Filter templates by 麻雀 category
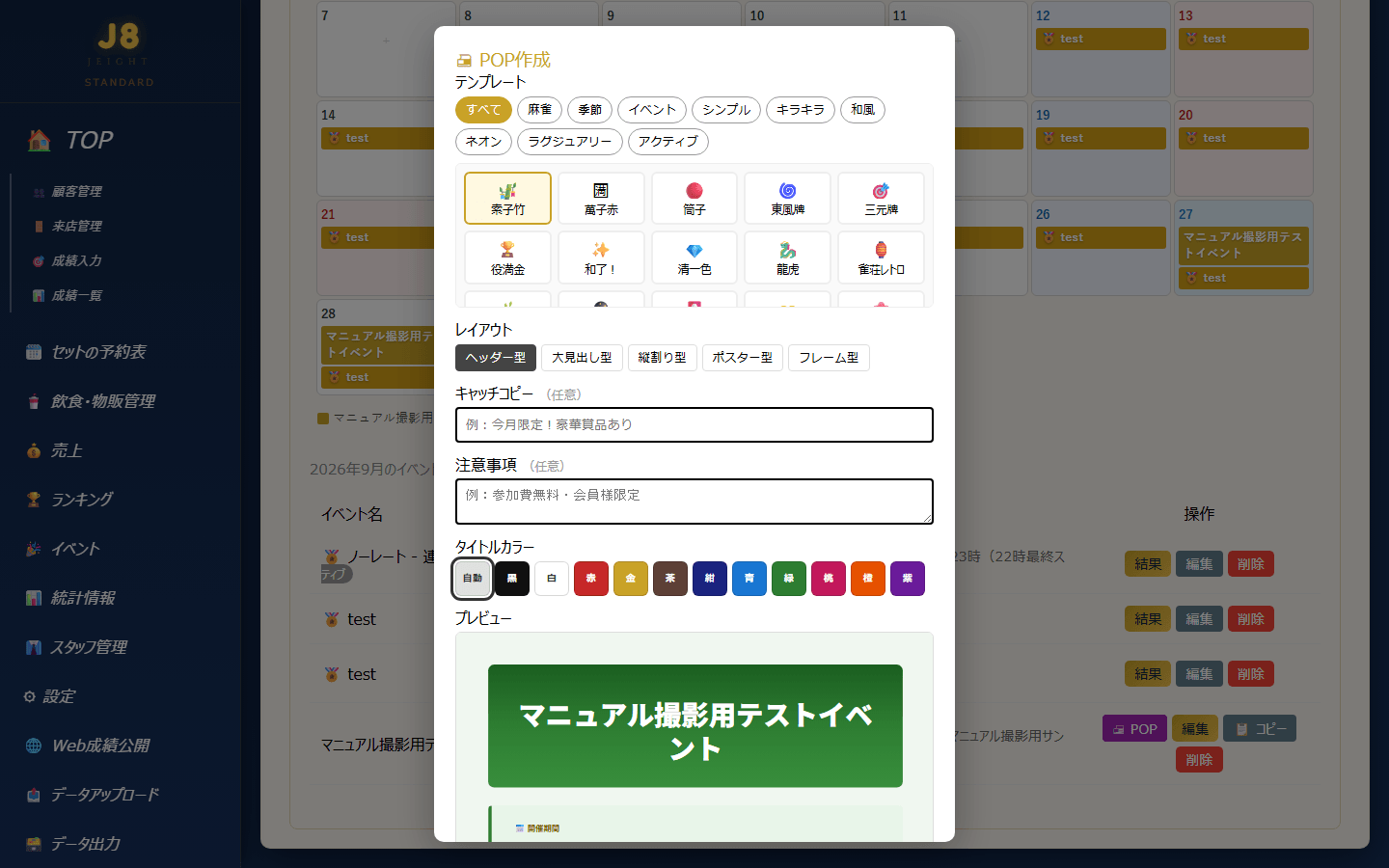Viewport: 1389px width, 868px height. [x=539, y=110]
